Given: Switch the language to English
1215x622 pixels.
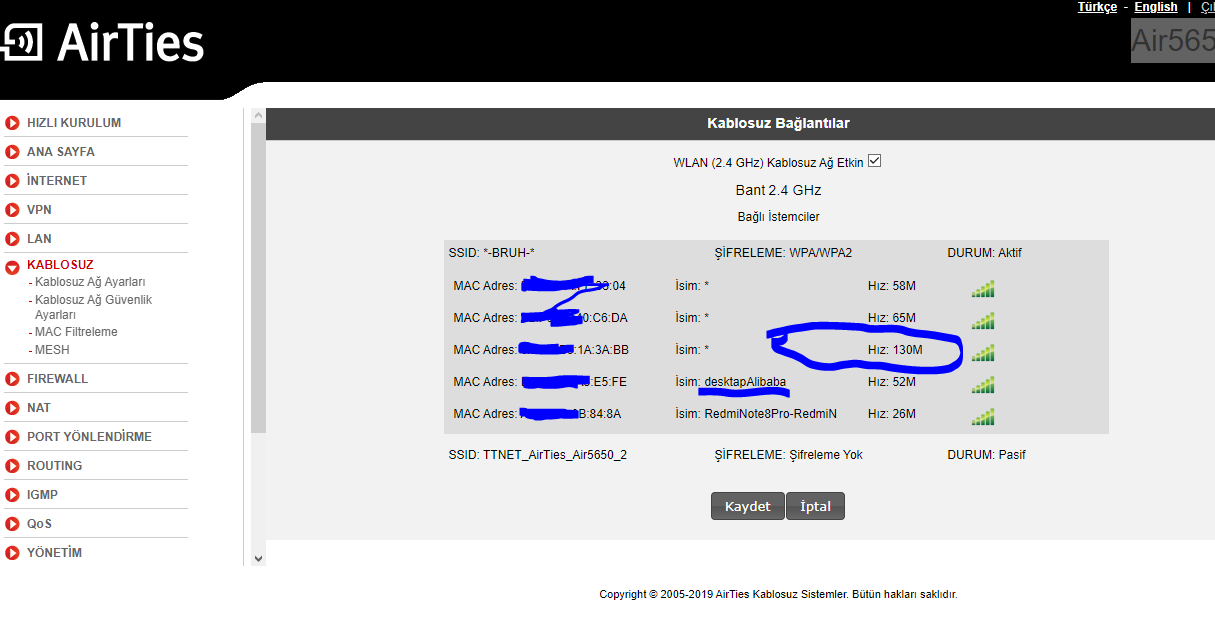Looking at the screenshot, I should [1156, 7].
